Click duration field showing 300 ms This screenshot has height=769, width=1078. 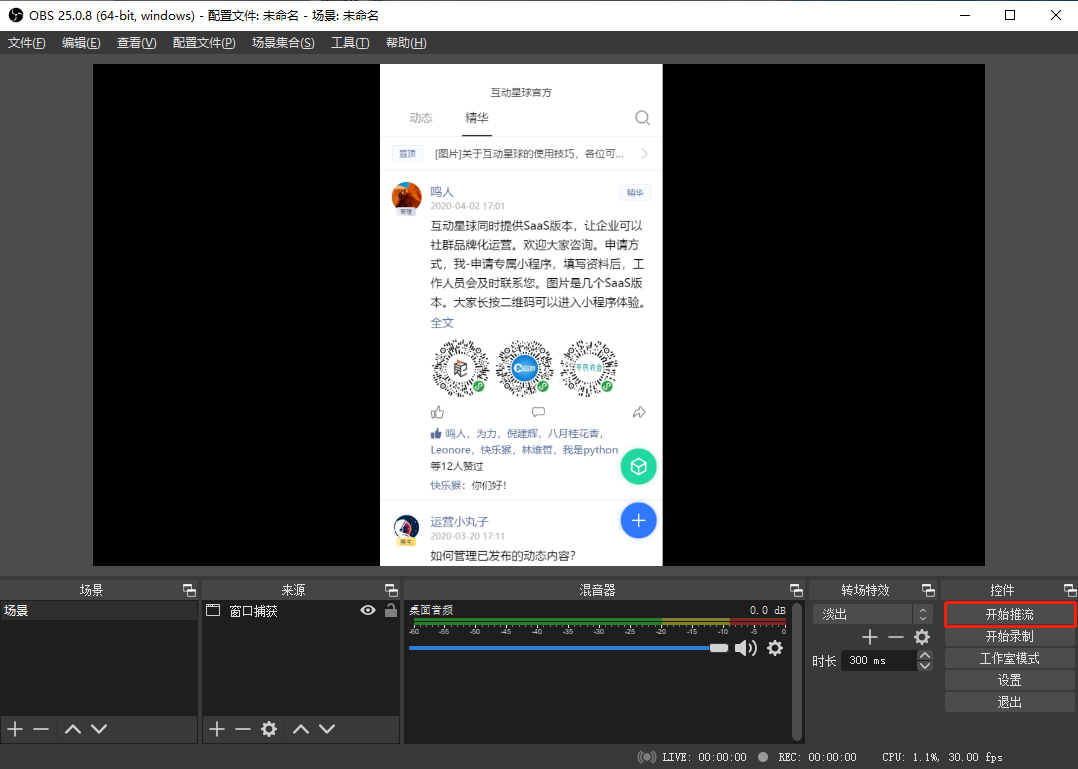point(879,660)
